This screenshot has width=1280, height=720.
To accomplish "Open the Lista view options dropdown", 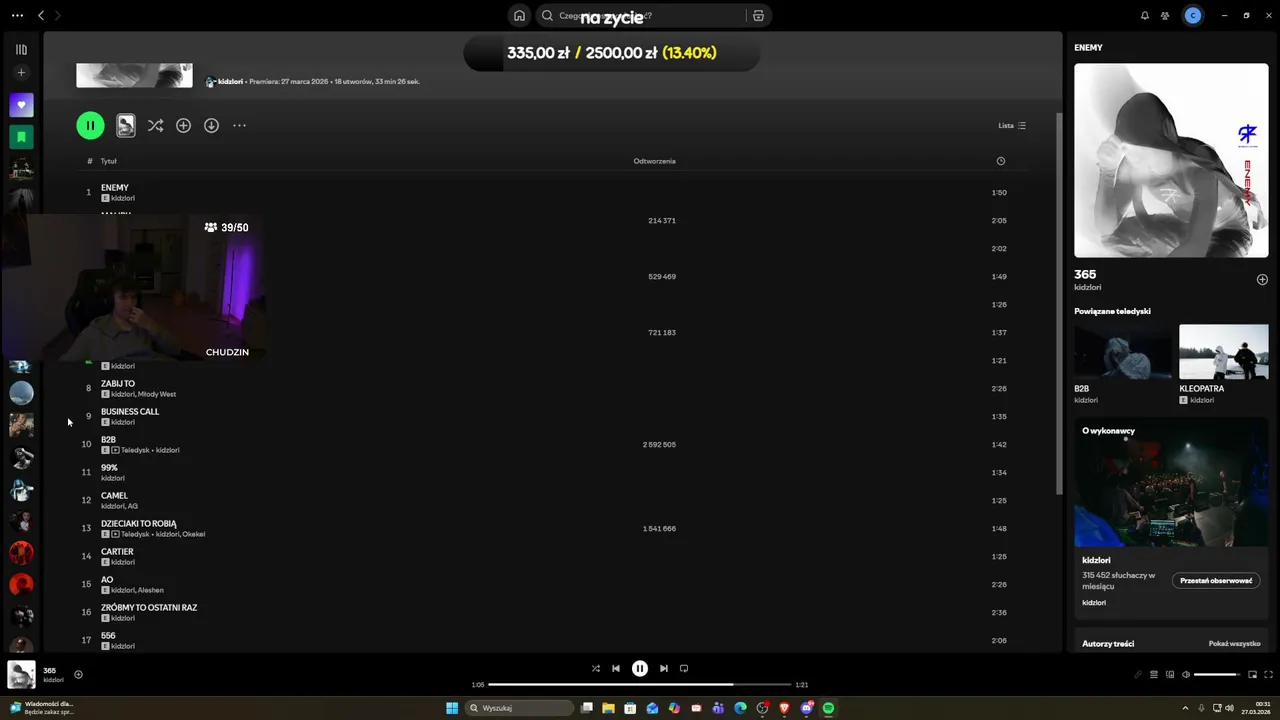I will coord(1012,126).
